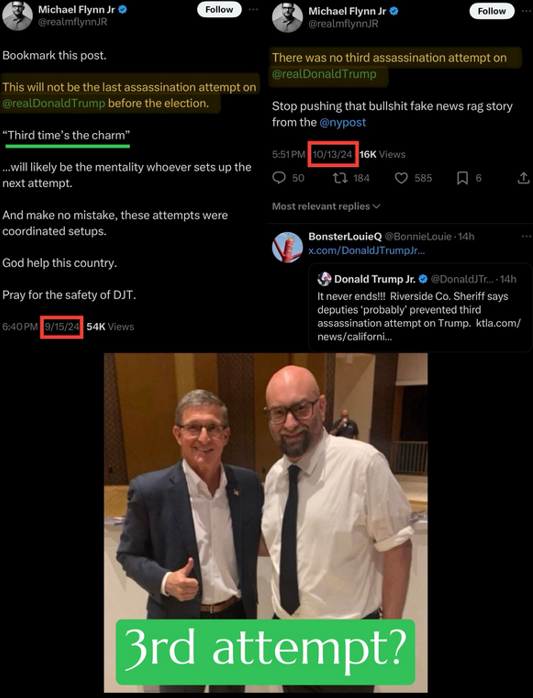This screenshot has width=533, height=698.
Task: Expand the Most relevant replies dropdown
Action: coord(326,206)
